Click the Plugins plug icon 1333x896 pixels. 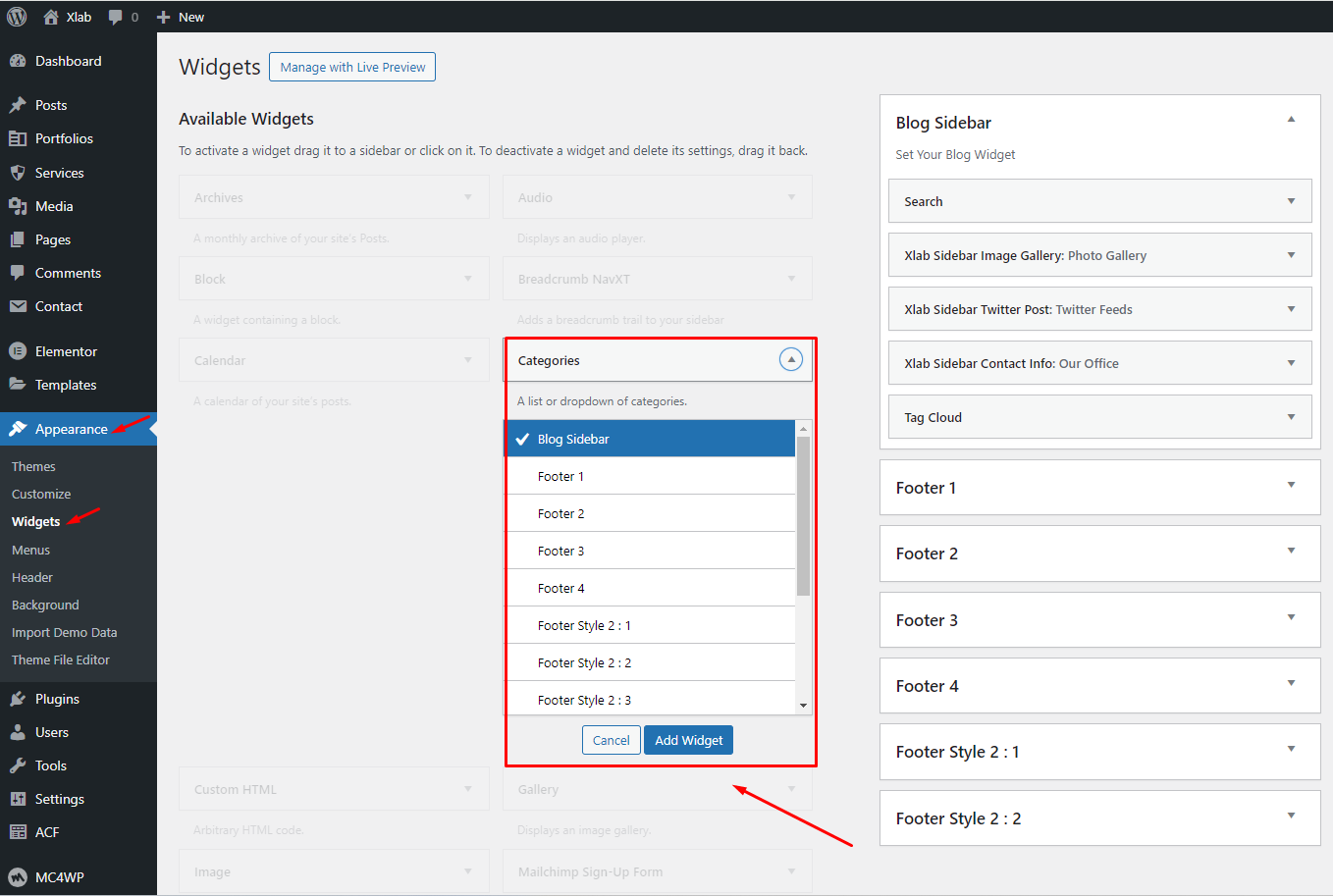(x=18, y=699)
